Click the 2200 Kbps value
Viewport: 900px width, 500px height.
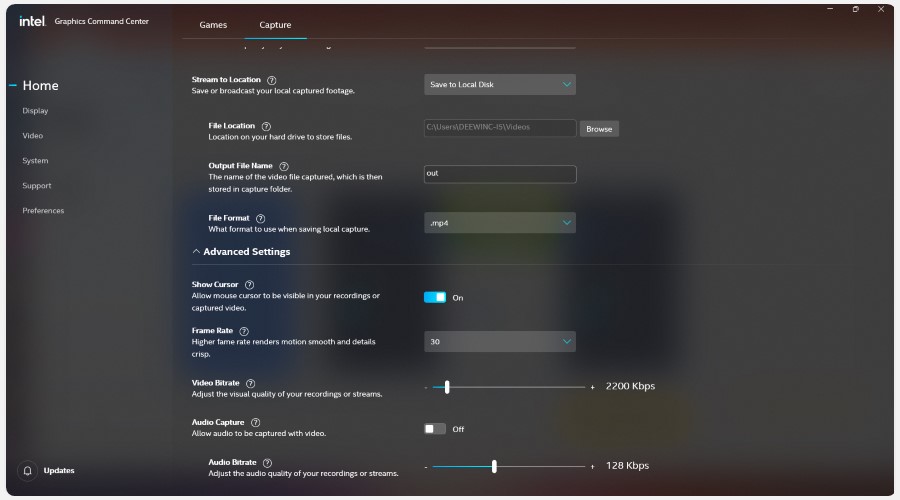(x=630, y=386)
